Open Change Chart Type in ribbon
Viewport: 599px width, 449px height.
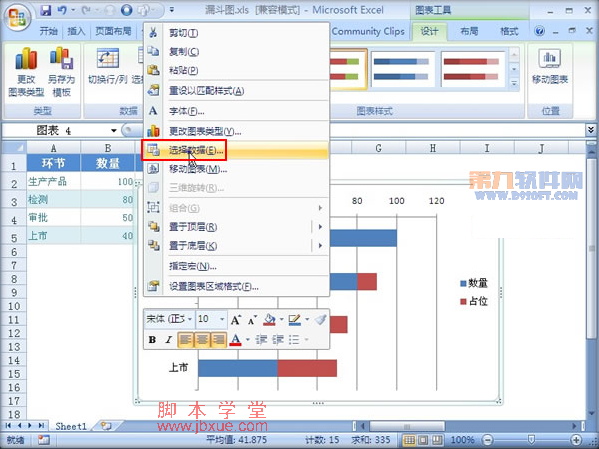coord(26,73)
